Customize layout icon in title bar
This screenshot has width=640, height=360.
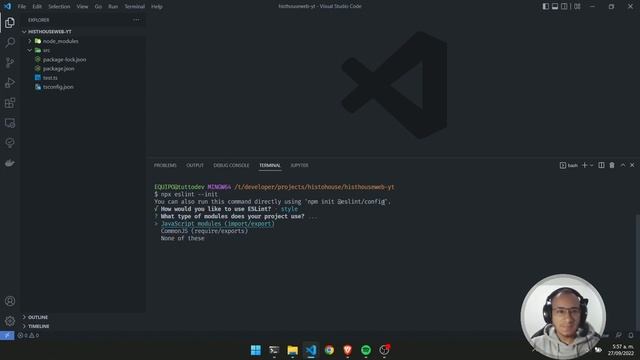point(577,7)
